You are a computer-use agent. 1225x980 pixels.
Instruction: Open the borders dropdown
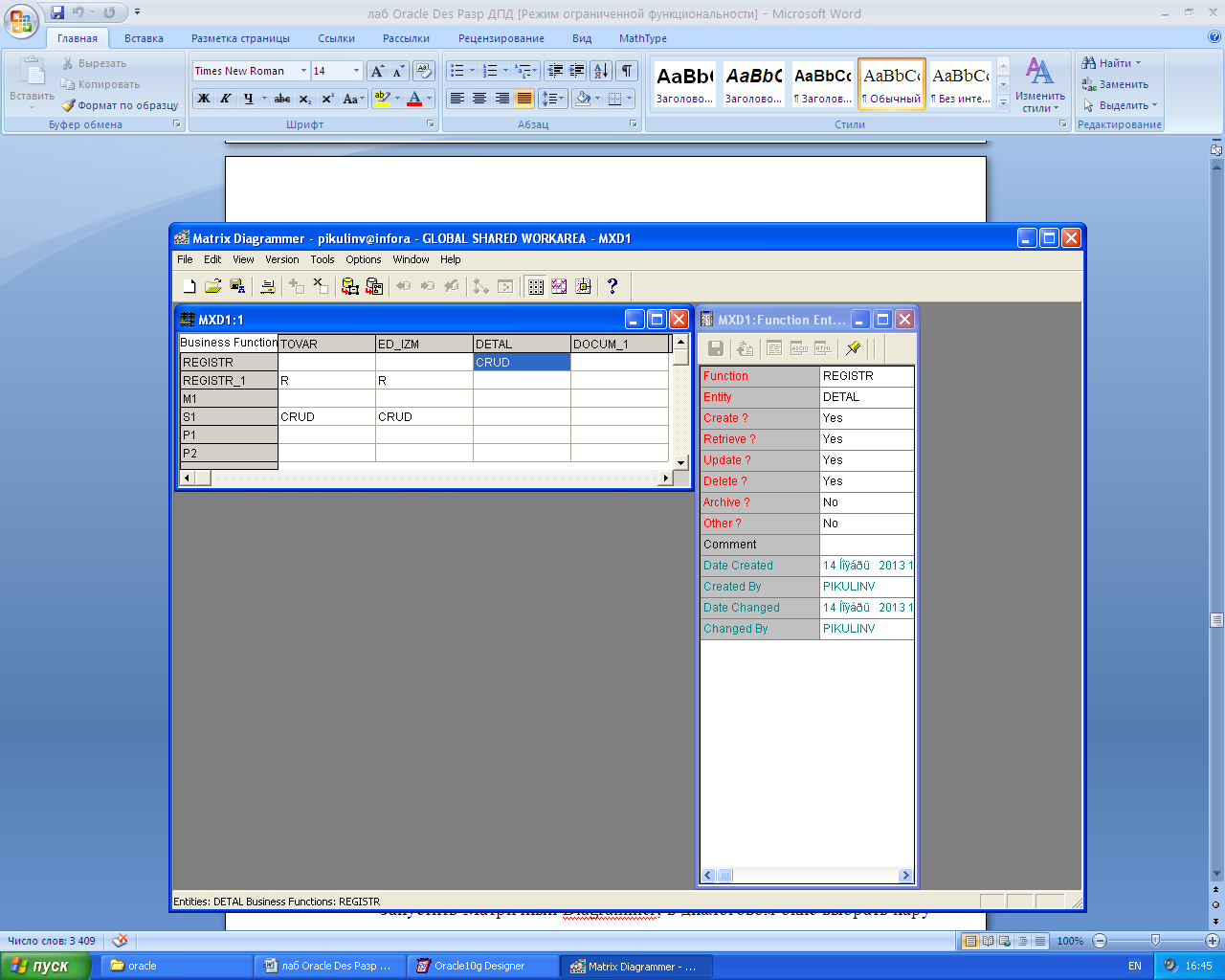pyautogui.click(x=629, y=99)
